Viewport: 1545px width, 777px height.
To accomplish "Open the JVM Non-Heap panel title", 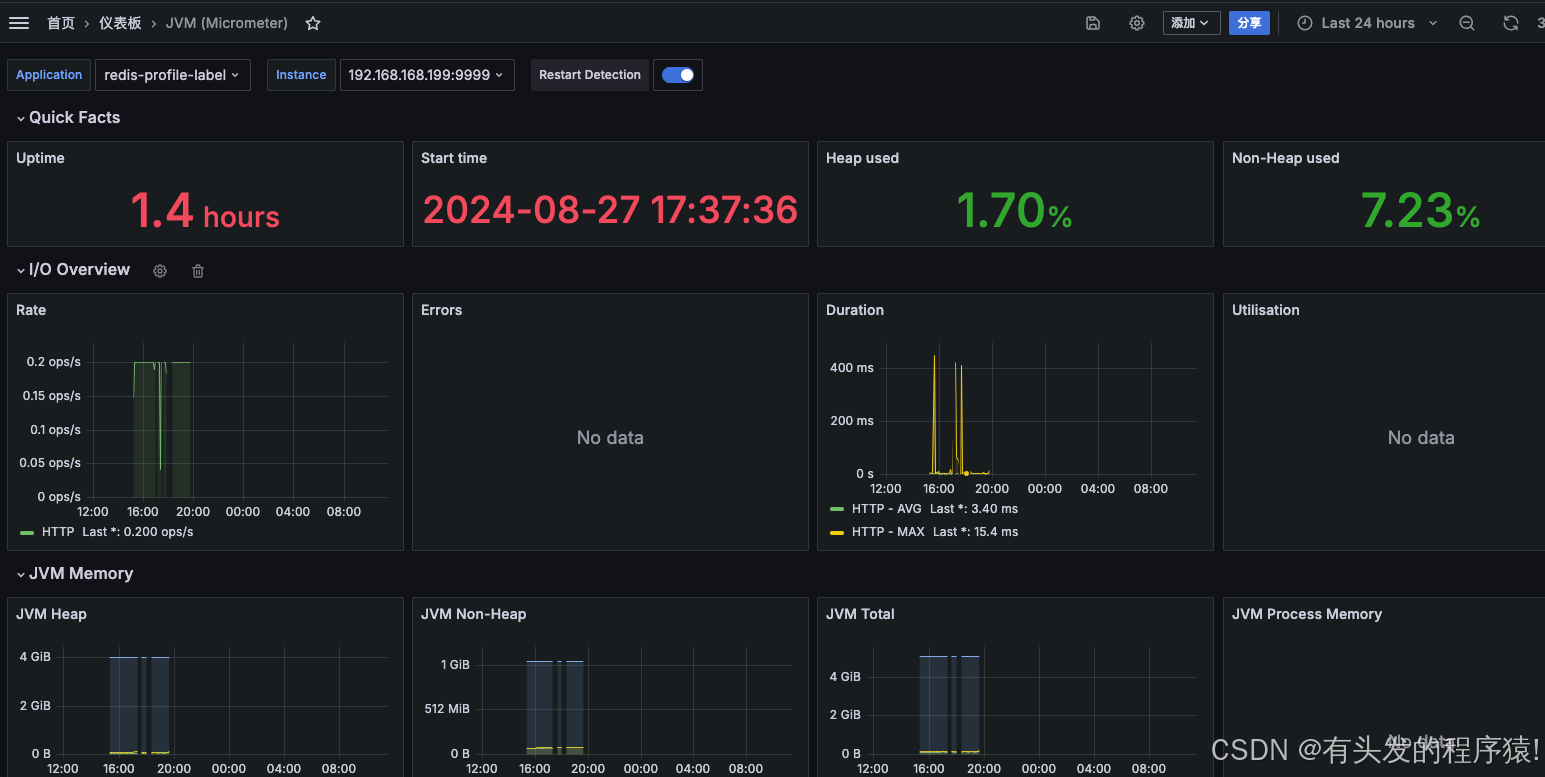I will click(x=473, y=614).
